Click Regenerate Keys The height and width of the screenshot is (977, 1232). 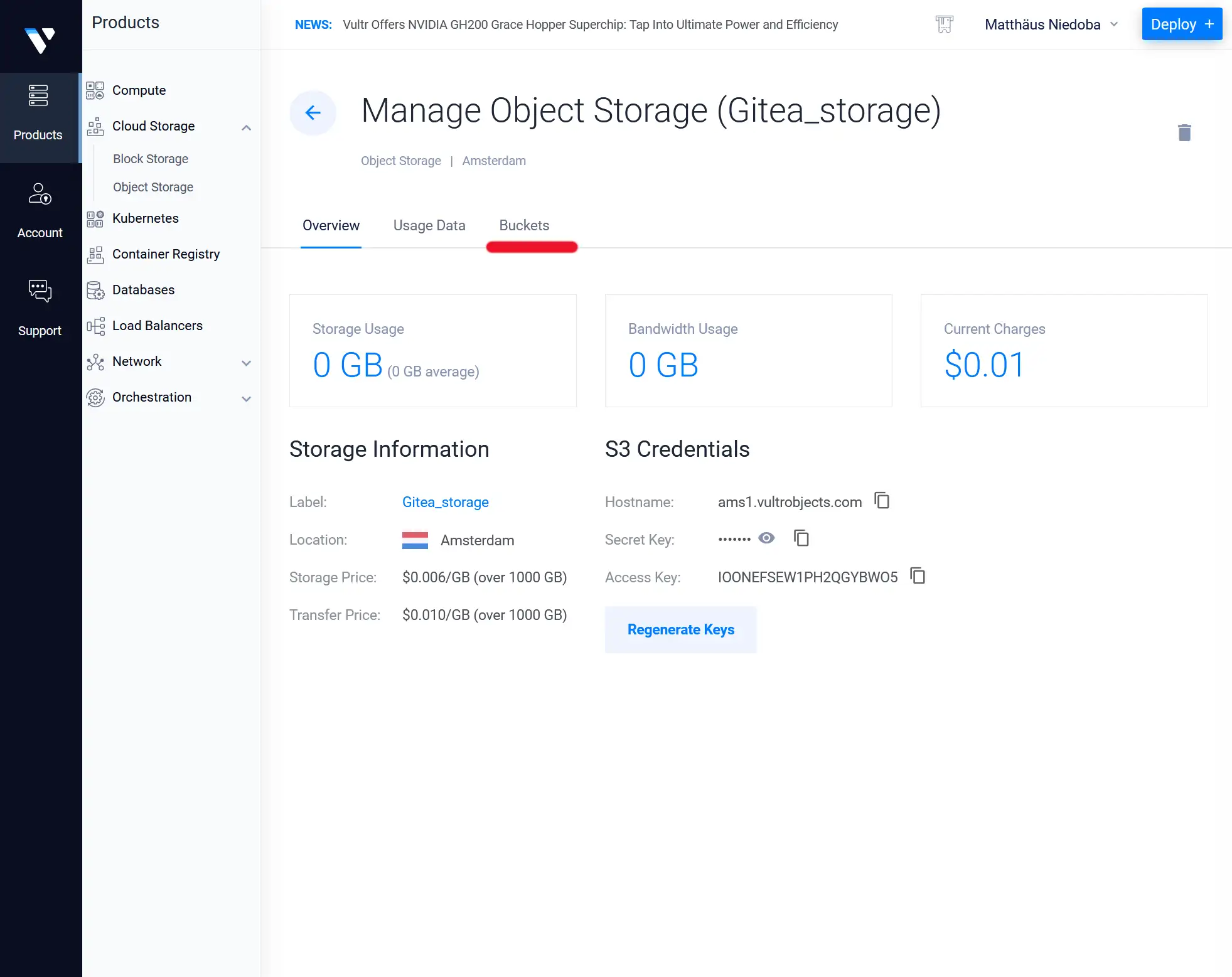pos(681,629)
